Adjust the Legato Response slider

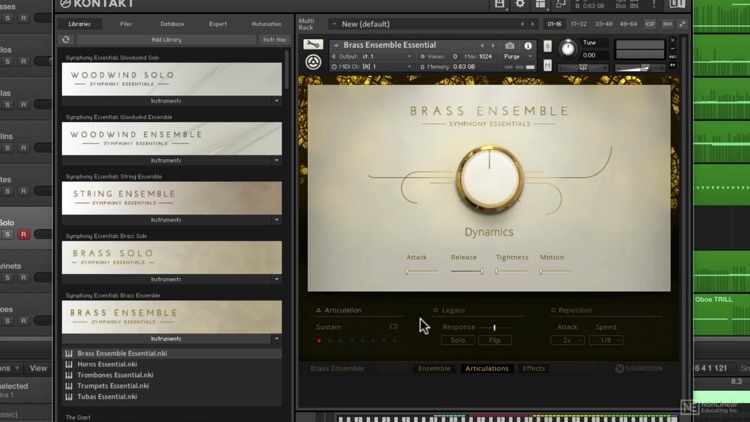[x=494, y=327]
